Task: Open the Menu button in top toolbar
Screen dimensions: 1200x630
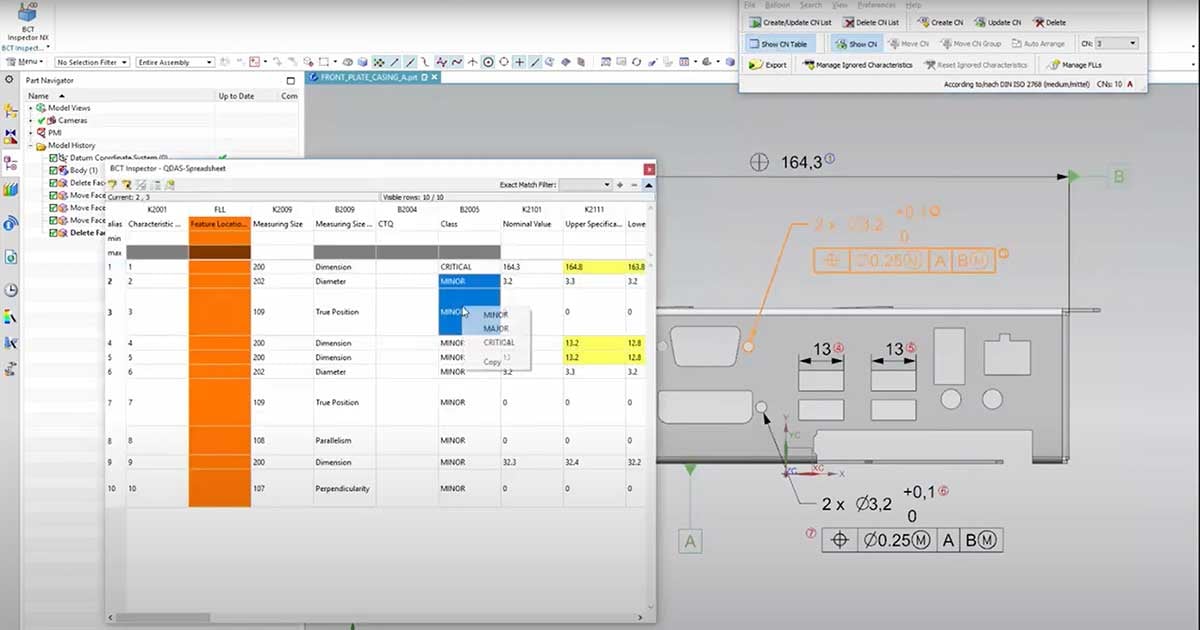Action: (x=25, y=62)
